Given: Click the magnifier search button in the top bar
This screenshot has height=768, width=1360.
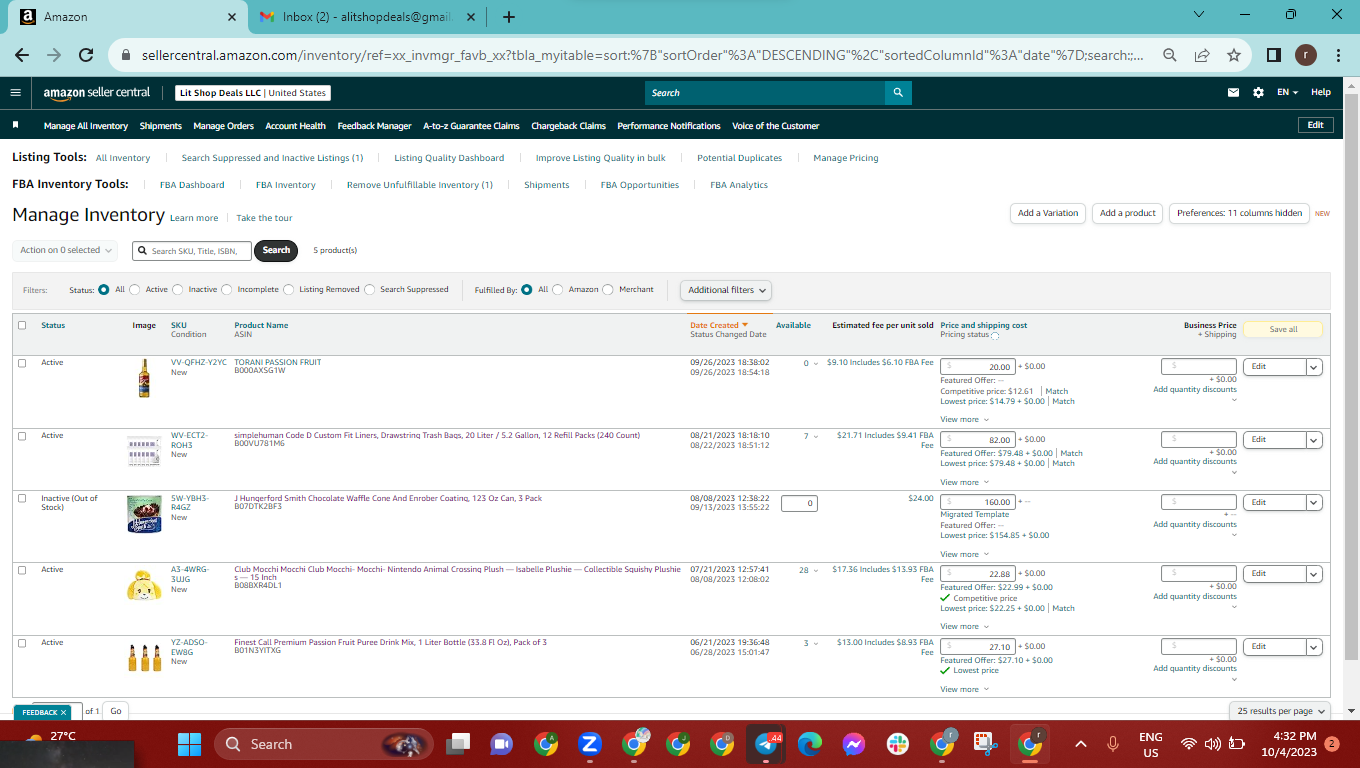Looking at the screenshot, I should (x=899, y=92).
